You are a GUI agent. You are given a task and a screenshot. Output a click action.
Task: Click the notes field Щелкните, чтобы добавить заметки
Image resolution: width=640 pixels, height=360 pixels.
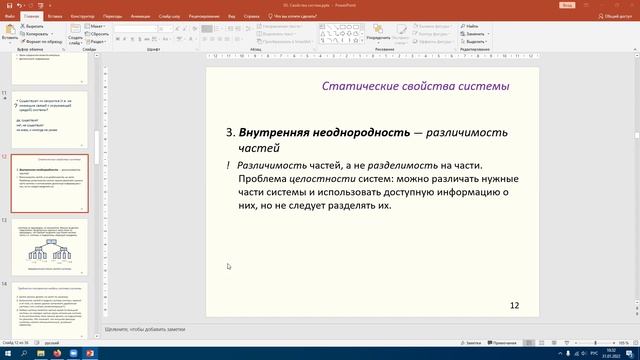(x=145, y=329)
